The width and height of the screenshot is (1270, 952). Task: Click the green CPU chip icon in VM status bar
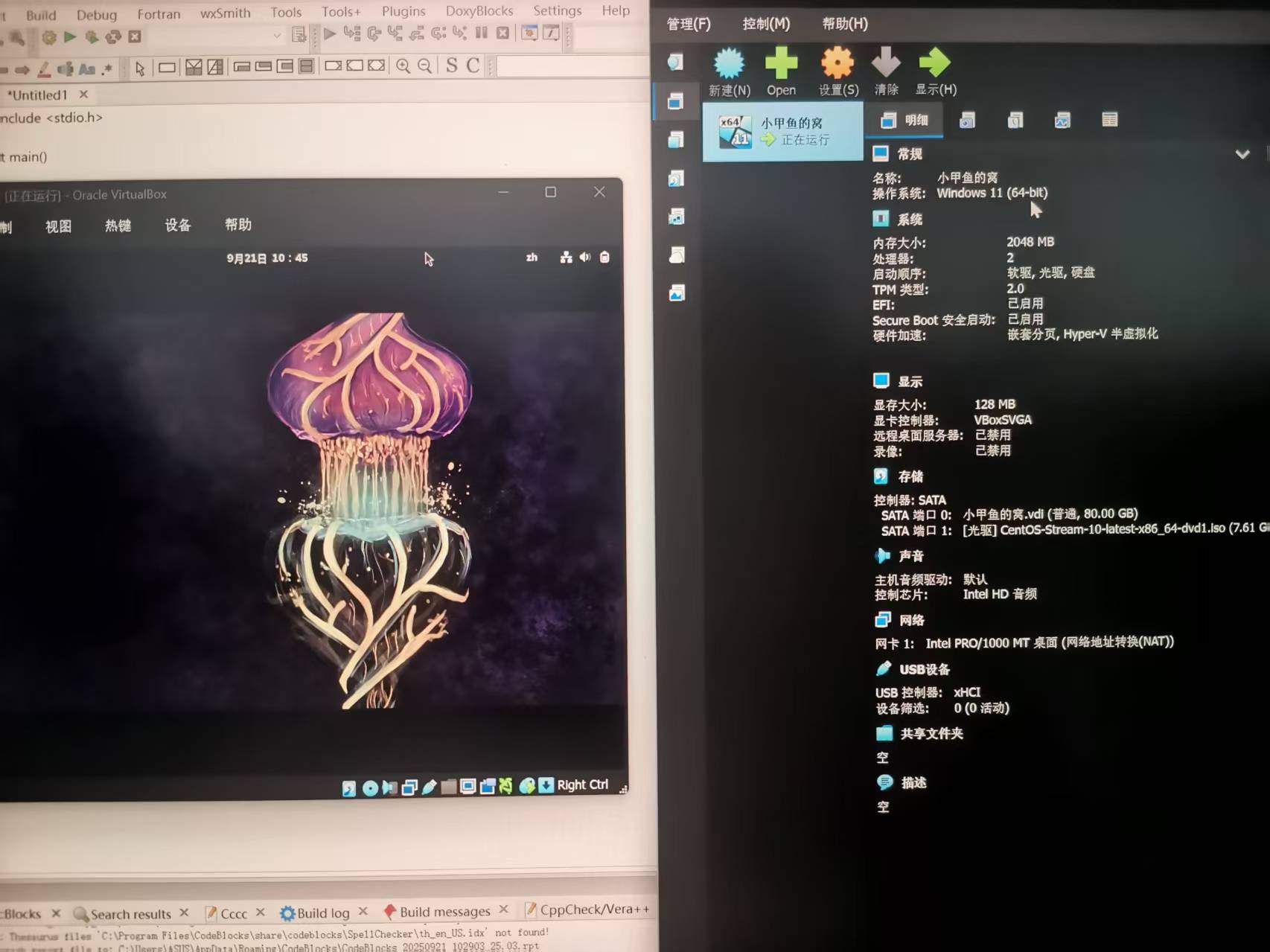pyautogui.click(x=506, y=785)
